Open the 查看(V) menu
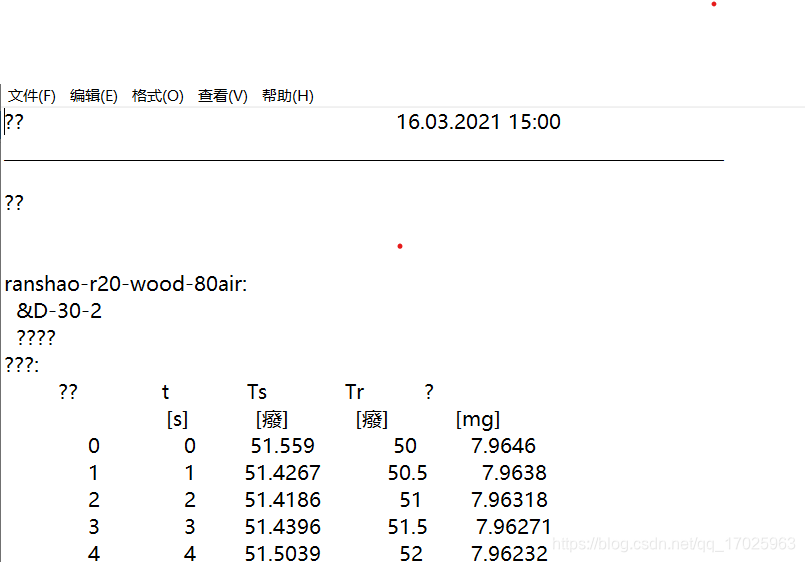 223,96
